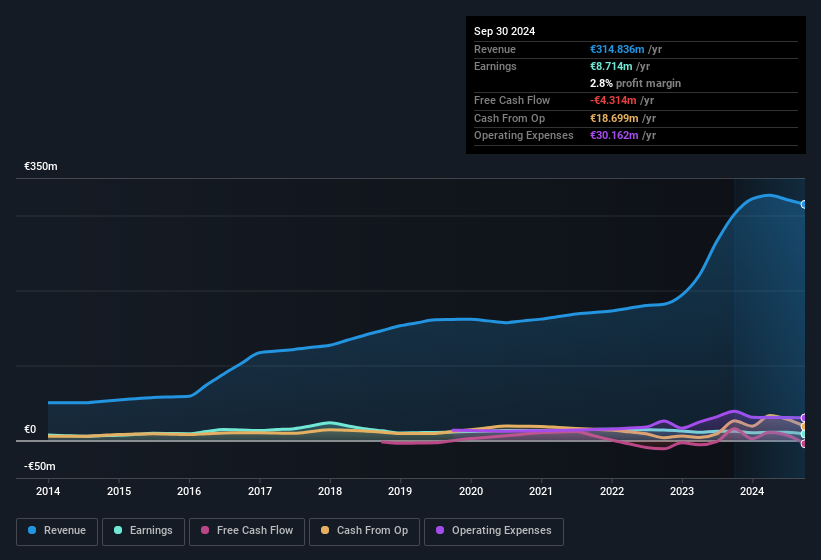Toggle the Operating Expenses legend button
This screenshot has width=821, height=560.
tap(494, 531)
